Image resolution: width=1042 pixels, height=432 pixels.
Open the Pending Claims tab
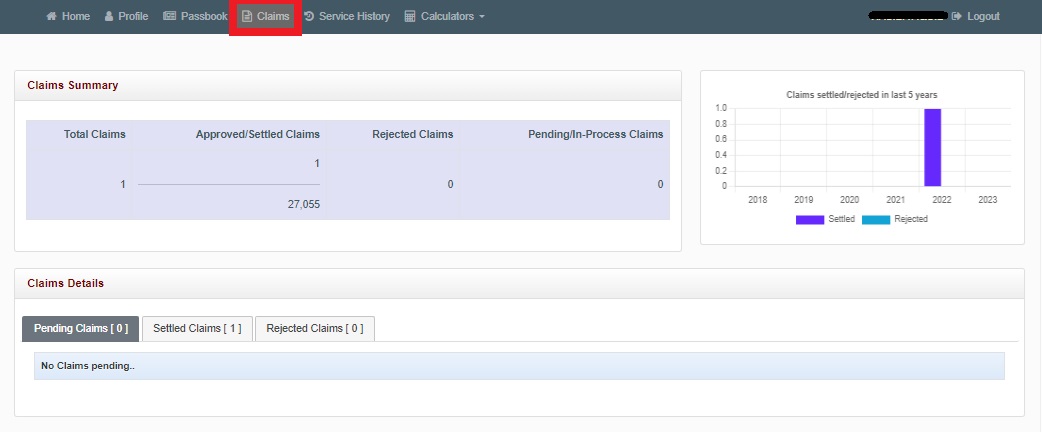pyautogui.click(x=80, y=328)
